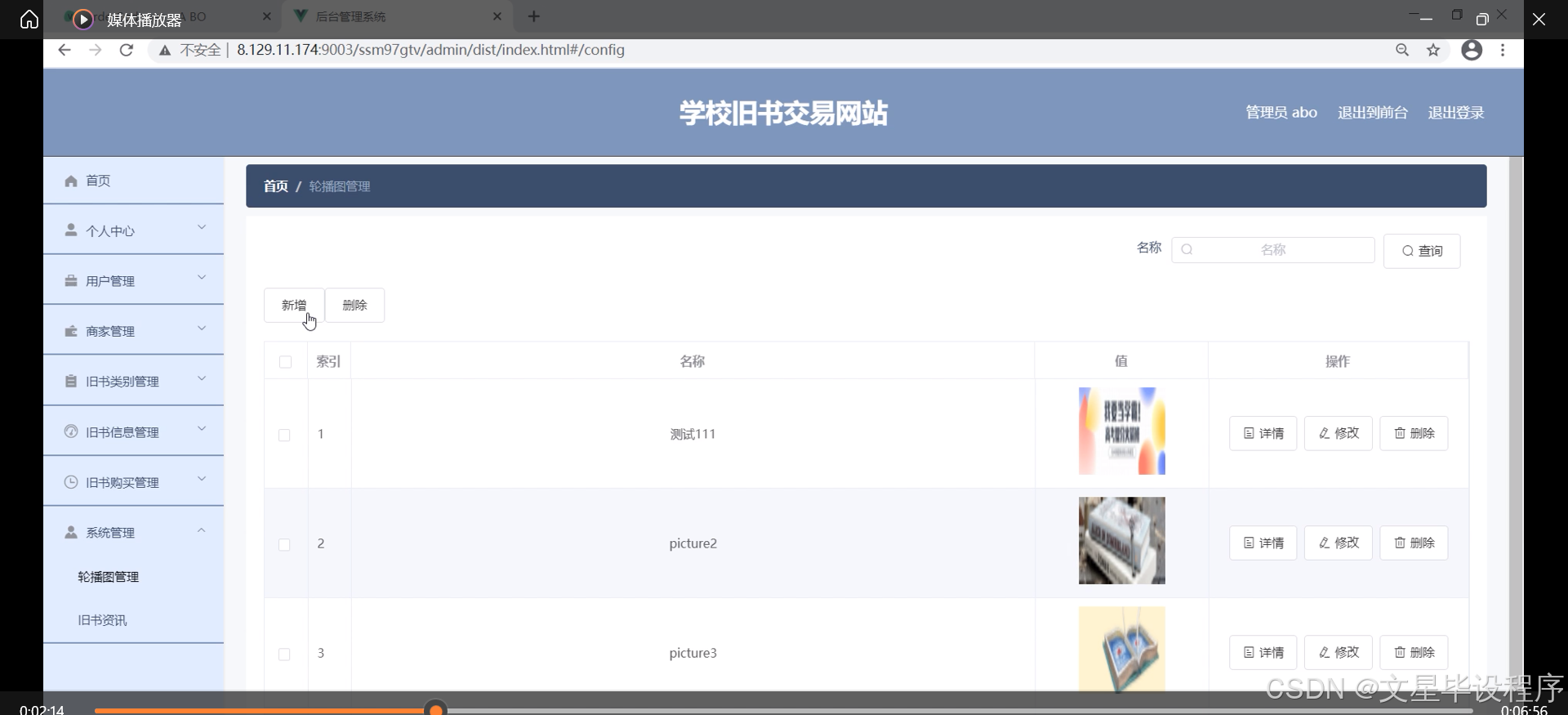Viewport: 1568px width, 715px height.
Task: Click the media player home icon
Action: [x=29, y=19]
